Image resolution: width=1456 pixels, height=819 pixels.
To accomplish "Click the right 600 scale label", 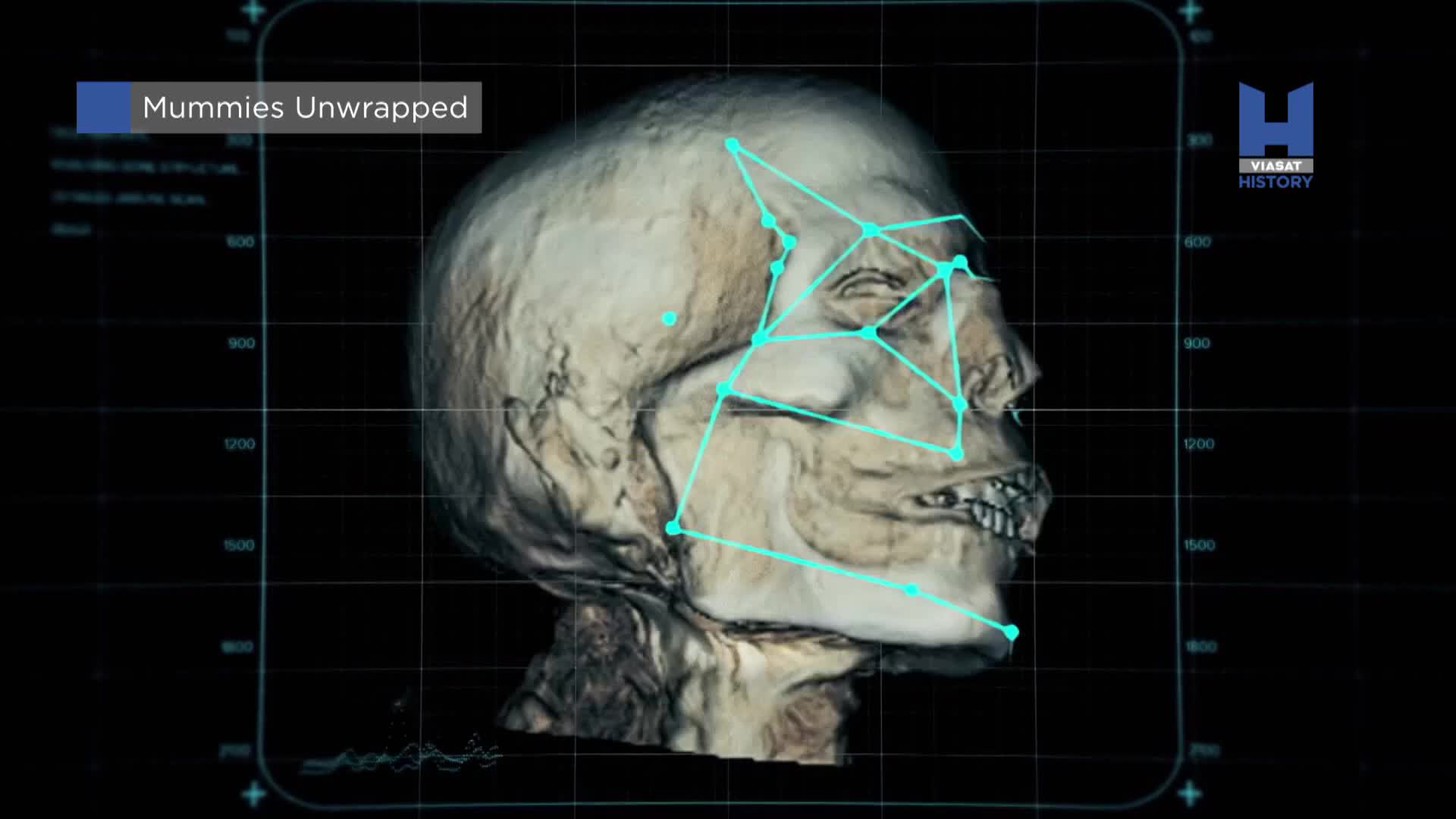I will pyautogui.click(x=1197, y=242).
